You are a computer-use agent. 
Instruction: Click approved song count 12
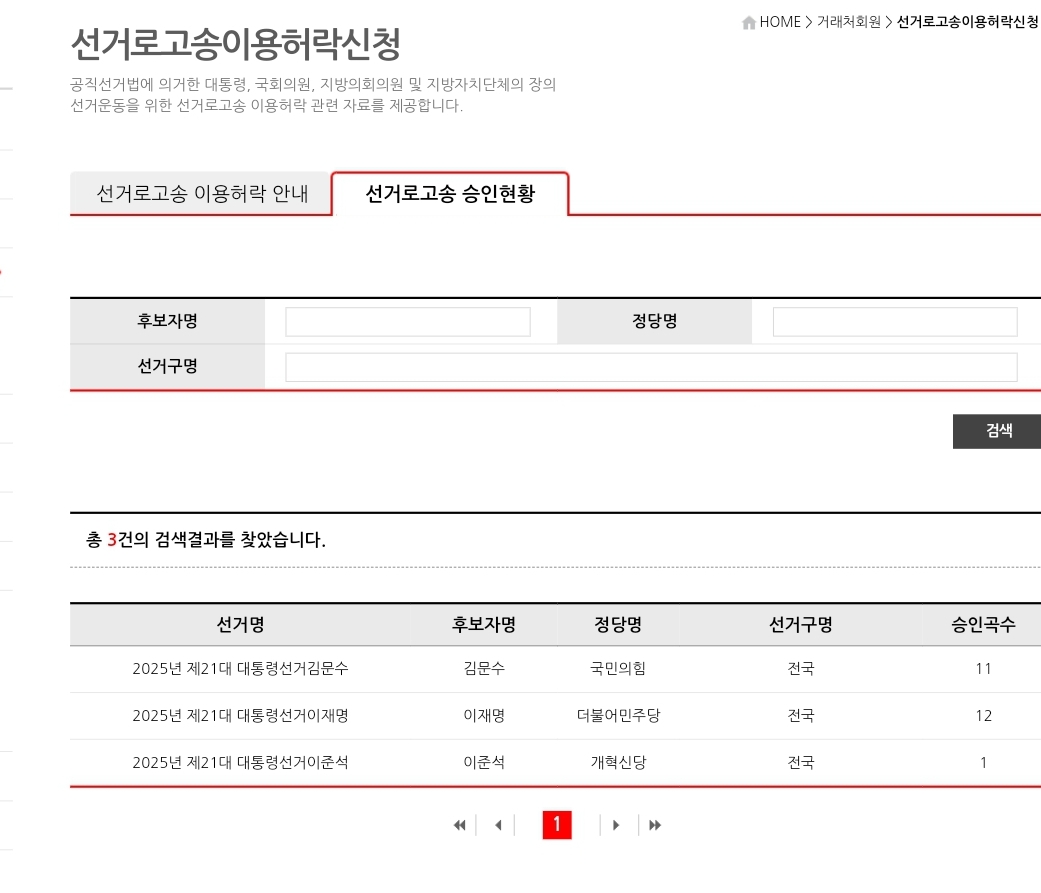[x=983, y=716]
